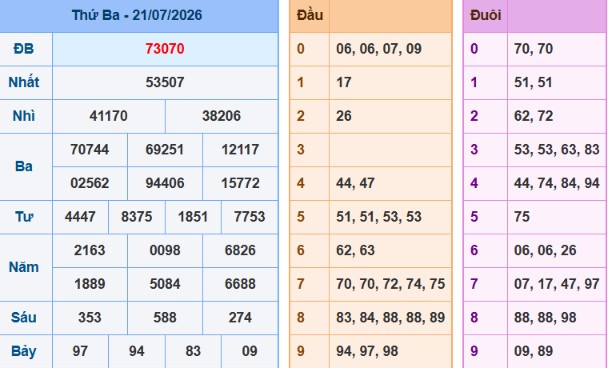The image size is (608, 368).
Task: Select the Năm prize label
Action: click(x=24, y=267)
